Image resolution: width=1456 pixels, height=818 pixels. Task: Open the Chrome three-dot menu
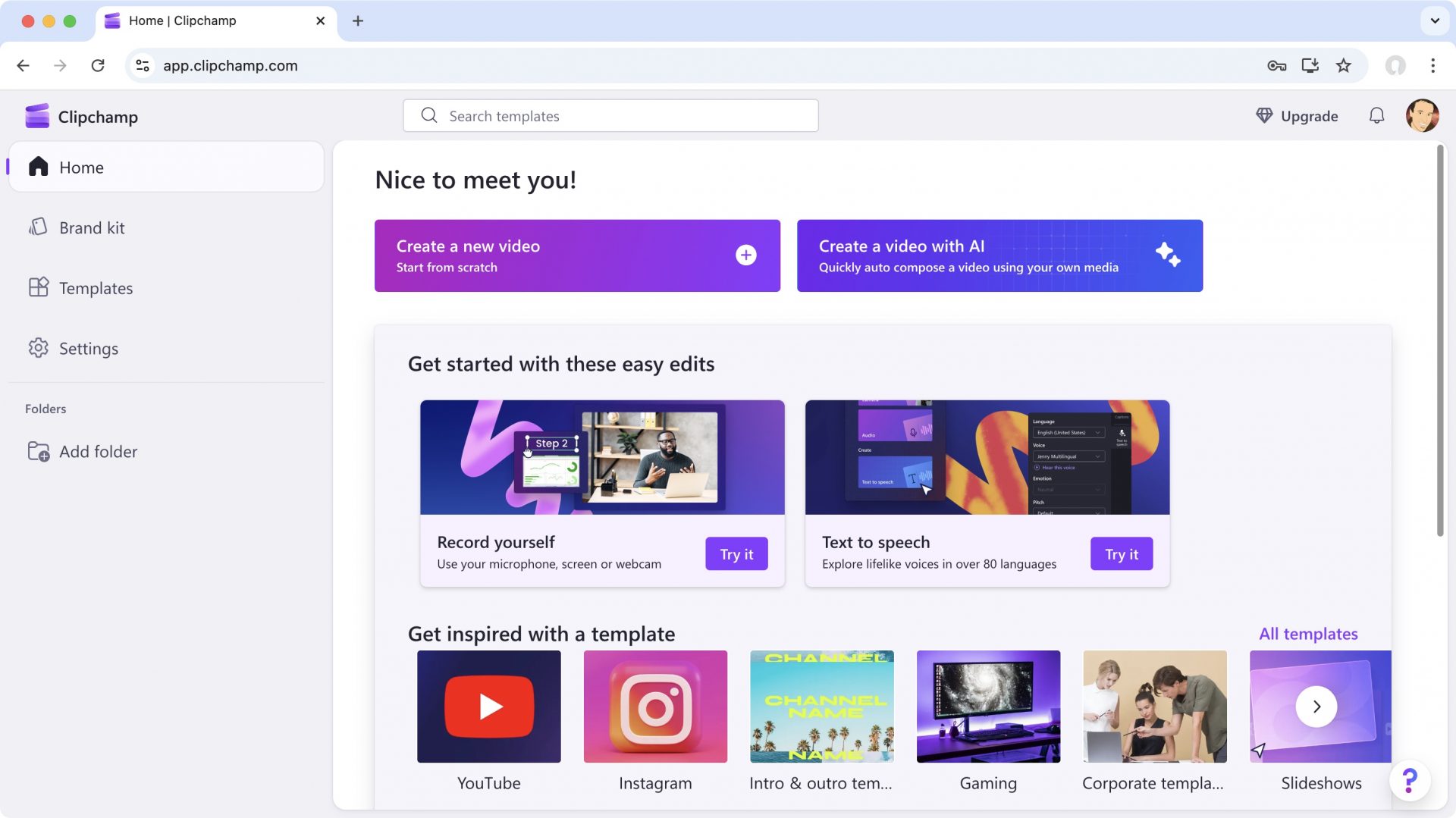(x=1432, y=66)
